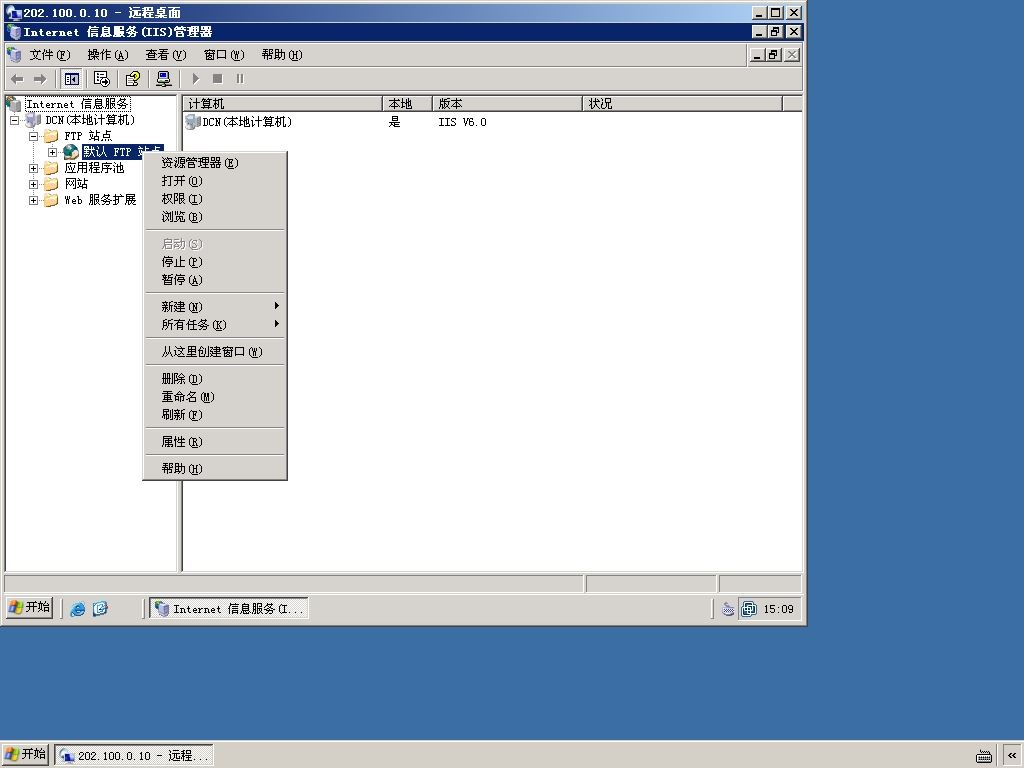Image resolution: width=1024 pixels, height=768 pixels.
Task: Click the Export List toolbar icon
Action: point(102,79)
